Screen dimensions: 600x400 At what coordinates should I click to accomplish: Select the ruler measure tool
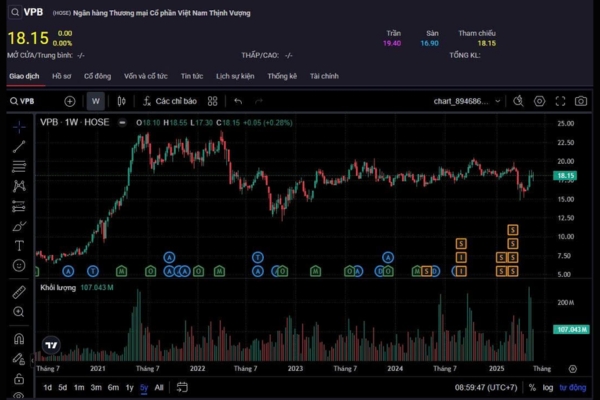click(19, 292)
